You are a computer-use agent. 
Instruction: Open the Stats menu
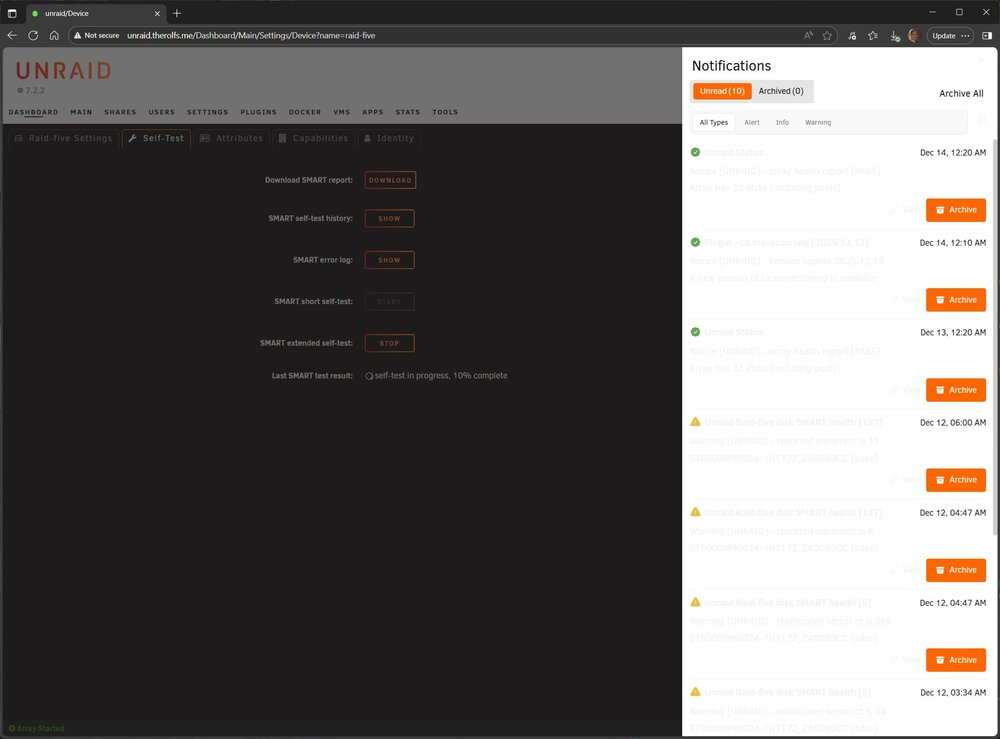408,112
